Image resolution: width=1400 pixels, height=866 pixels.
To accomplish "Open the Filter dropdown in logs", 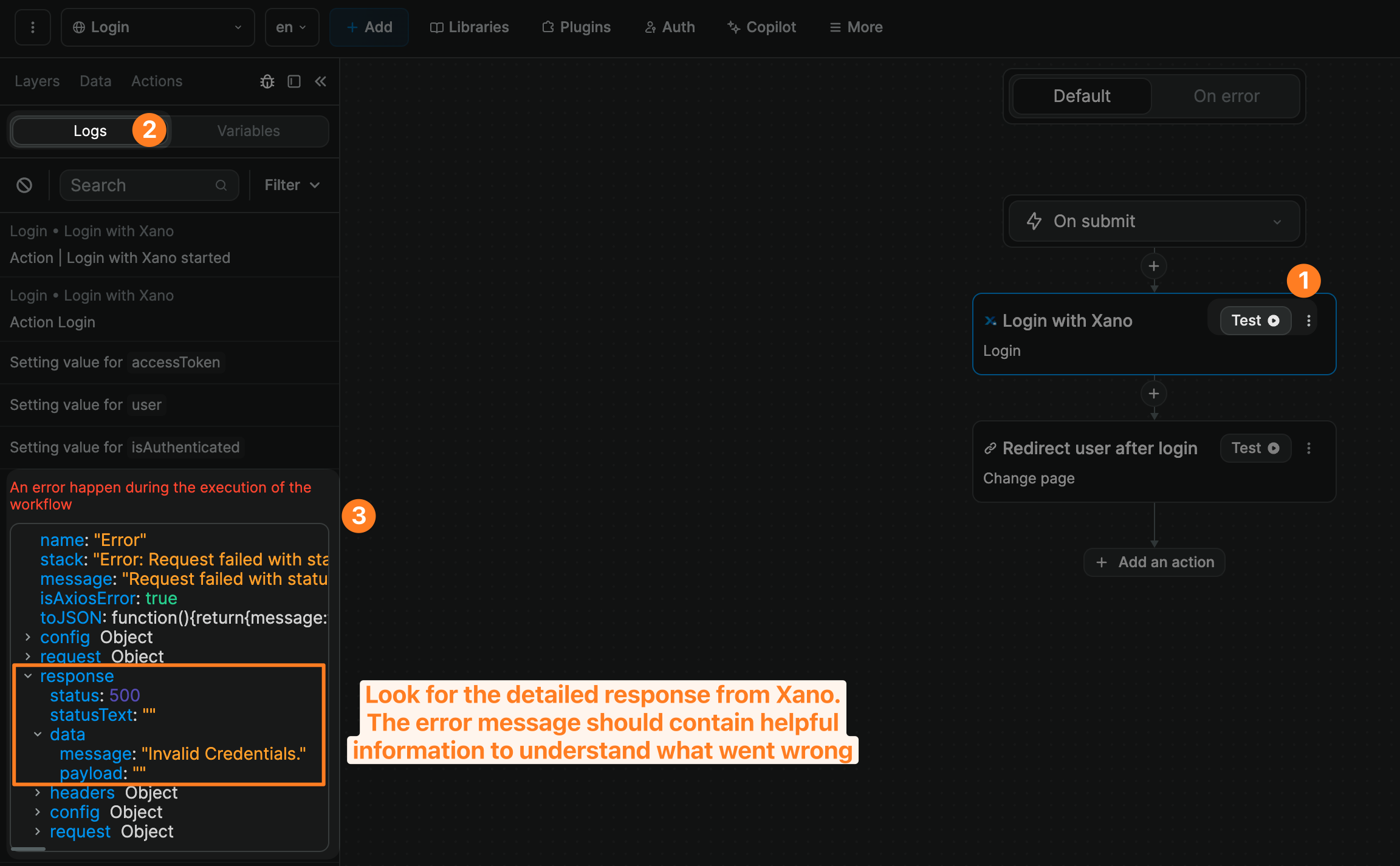I will click(x=292, y=185).
